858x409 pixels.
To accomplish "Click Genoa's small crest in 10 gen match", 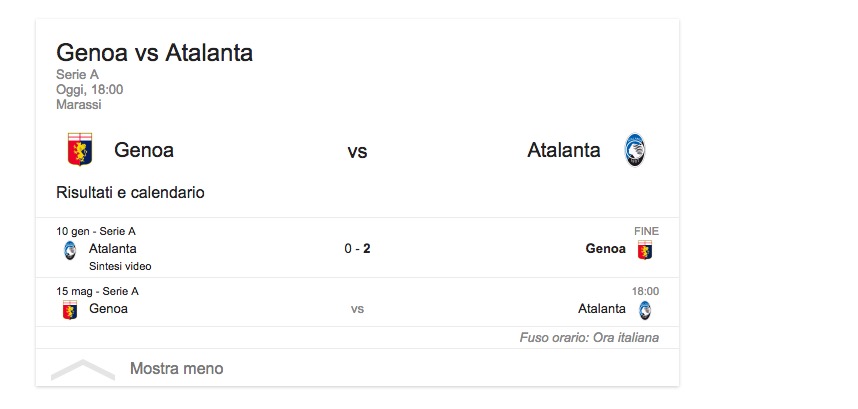I will pos(645,249).
